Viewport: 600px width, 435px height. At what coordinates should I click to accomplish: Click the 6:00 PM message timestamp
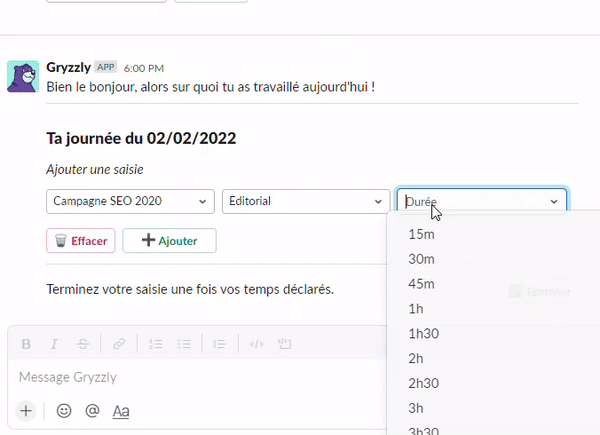[x=144, y=68]
